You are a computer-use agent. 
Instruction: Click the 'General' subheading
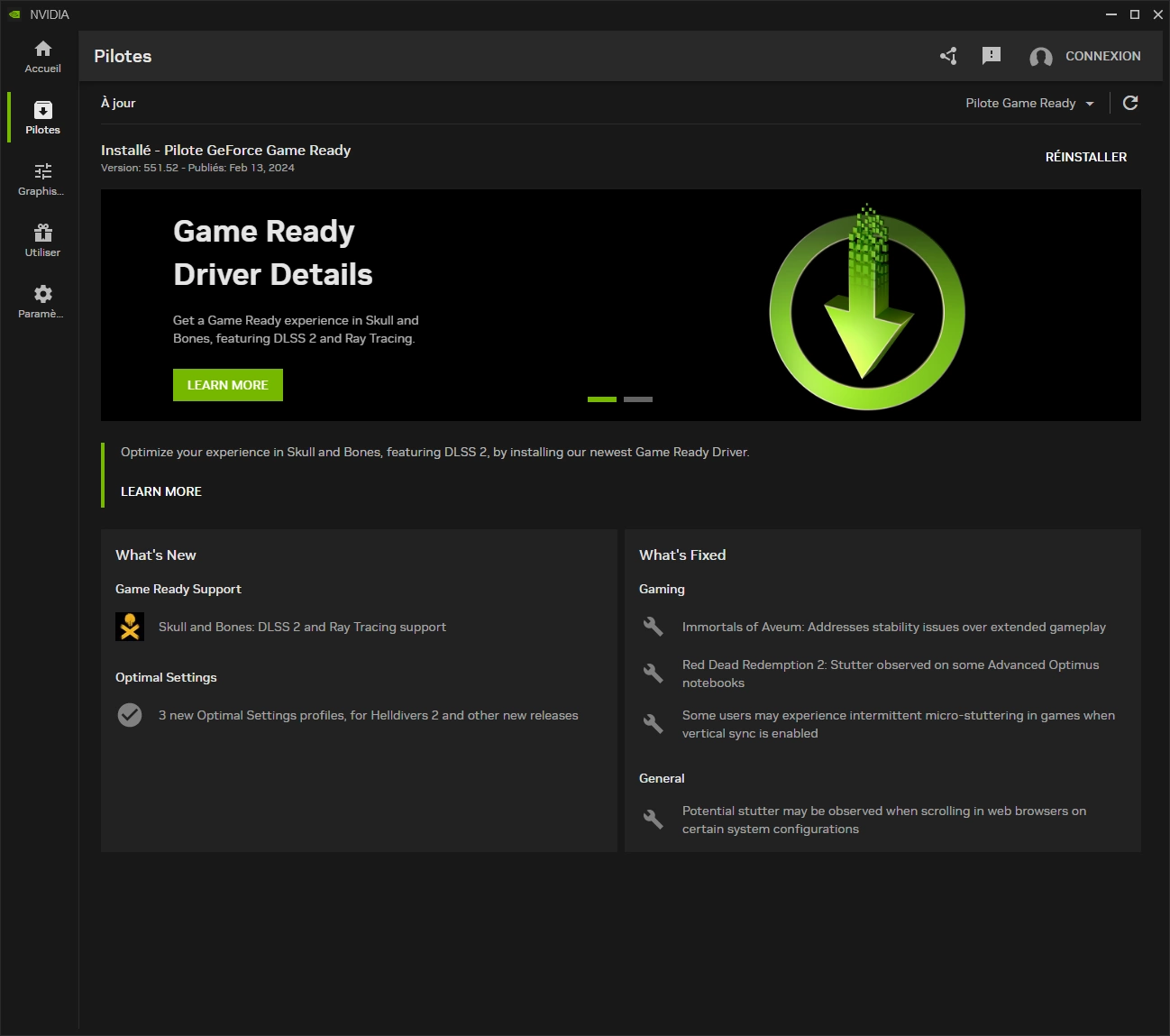(x=662, y=778)
